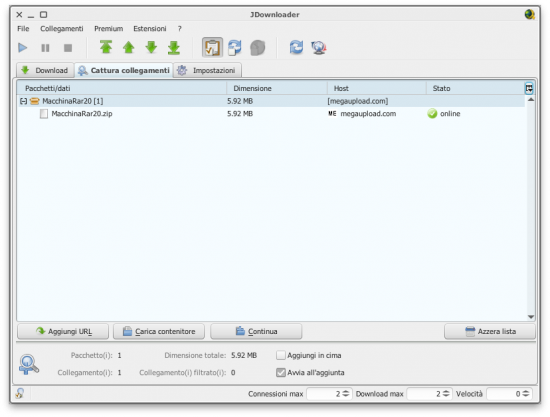This screenshot has width=550, height=417.
Task: Move selection to top with double-up arrow
Action: coord(106,47)
